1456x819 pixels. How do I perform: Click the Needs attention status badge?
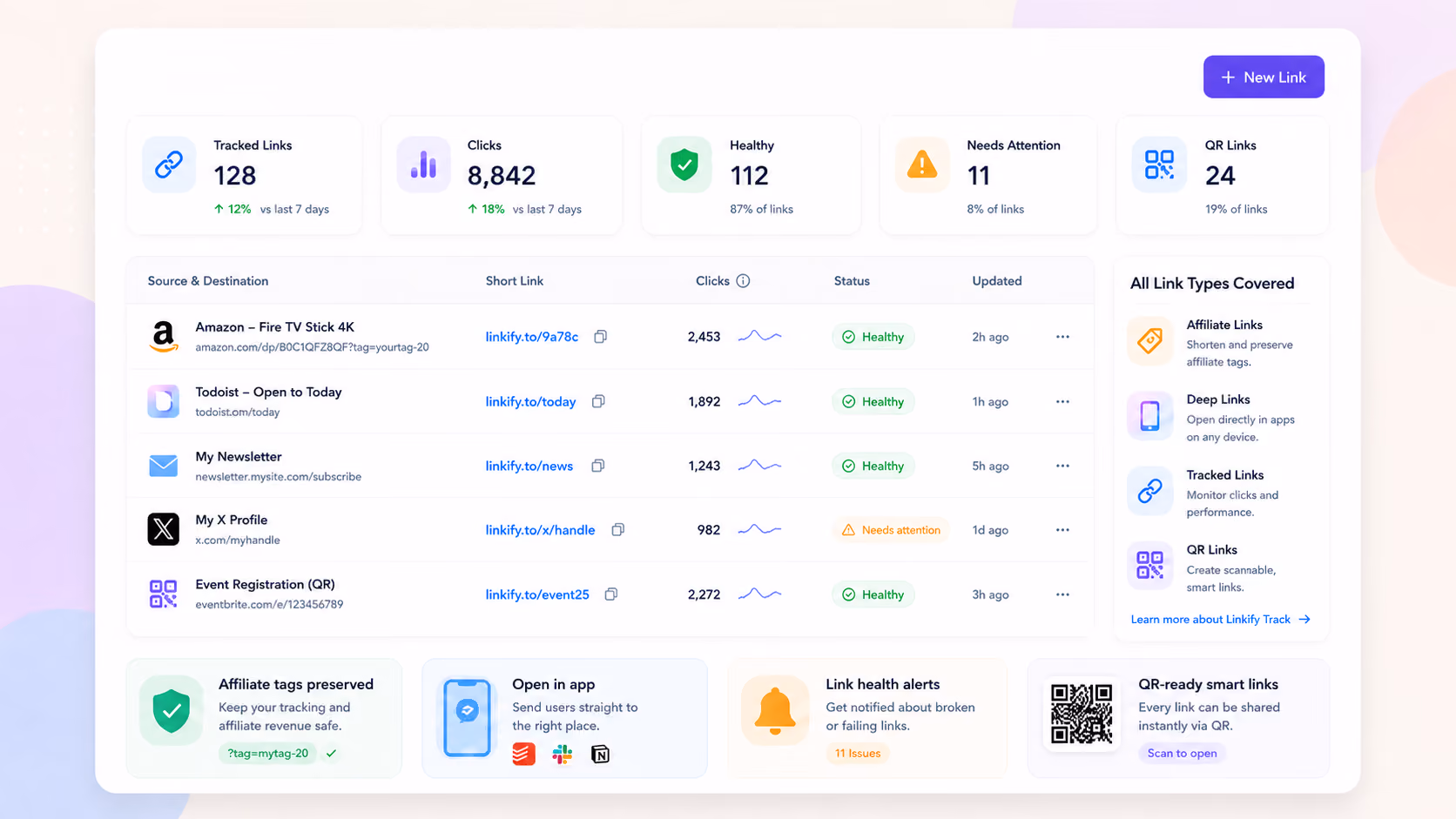tap(891, 530)
